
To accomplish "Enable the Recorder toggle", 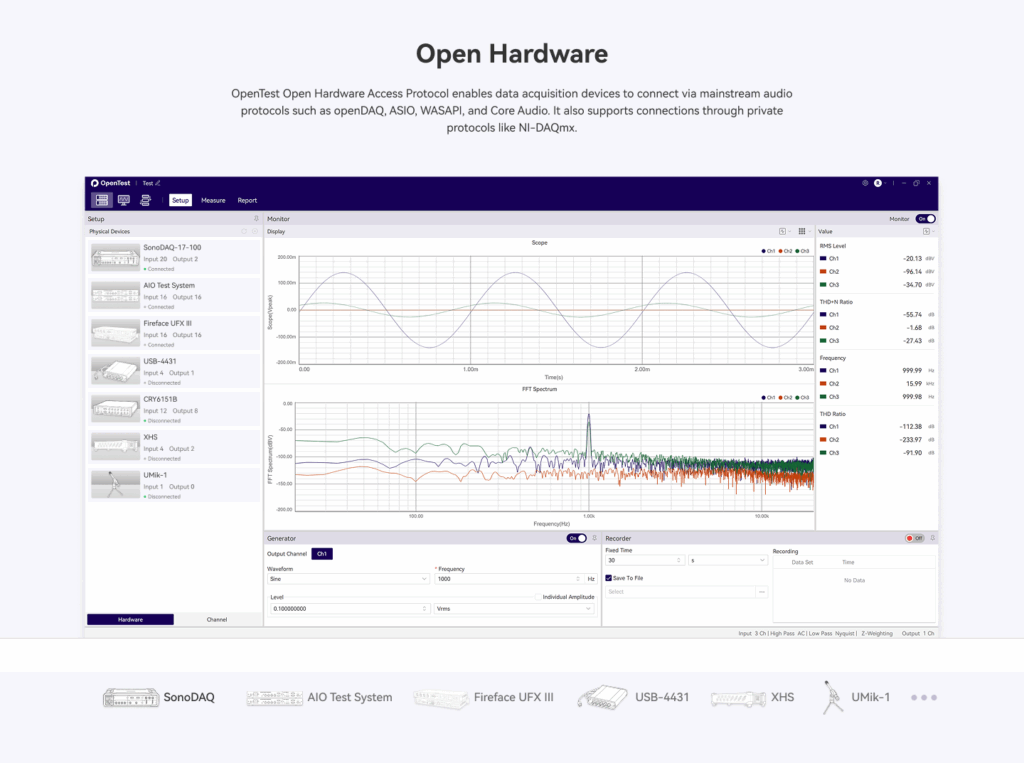I will (x=915, y=538).
